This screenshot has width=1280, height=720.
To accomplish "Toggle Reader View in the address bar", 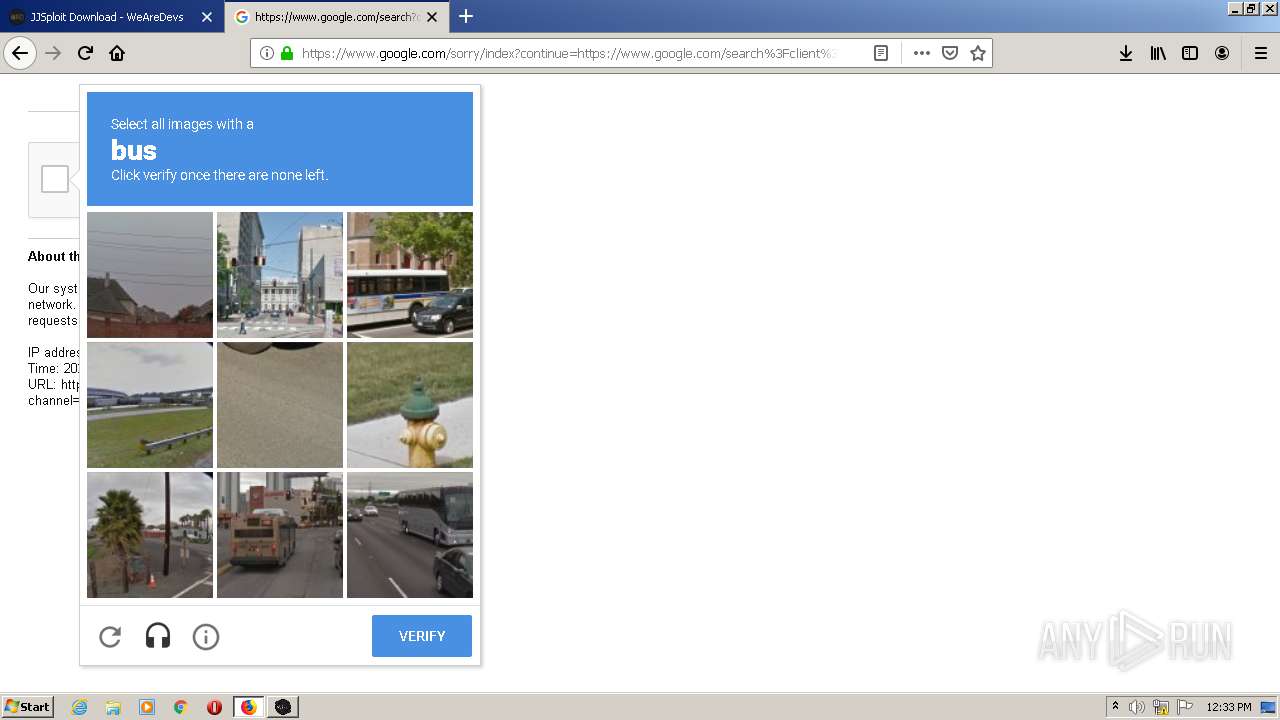I will click(881, 53).
